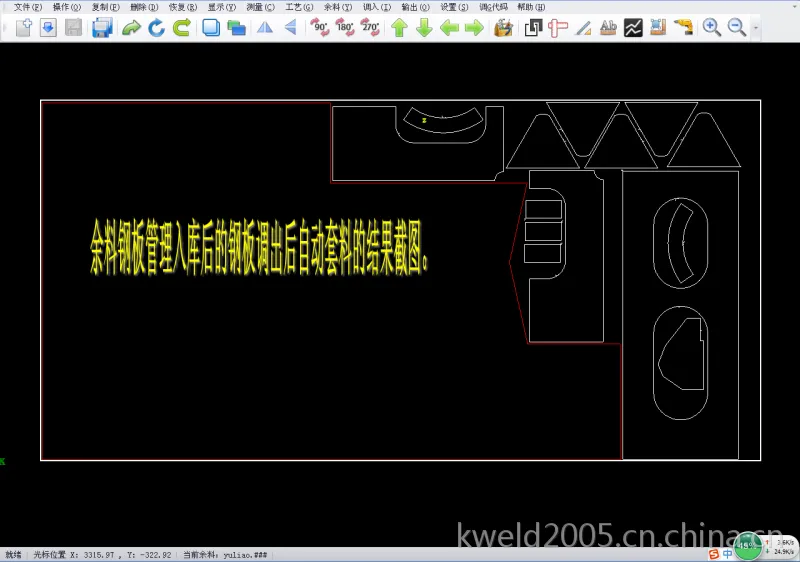This screenshot has height=562, width=800.
Task: Click the black zigzag lines icon
Action: (x=633, y=27)
